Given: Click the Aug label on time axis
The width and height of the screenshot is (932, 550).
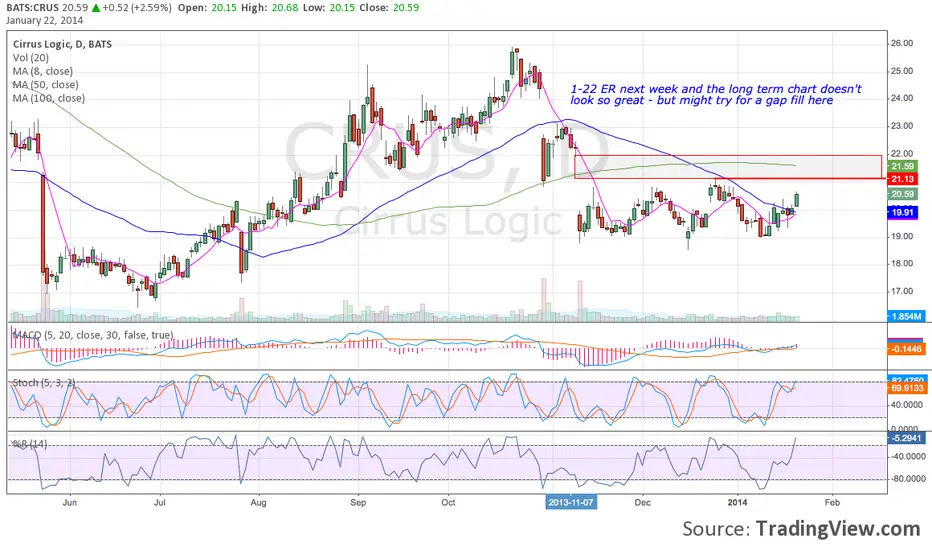Looking at the screenshot, I should click(x=258, y=502).
